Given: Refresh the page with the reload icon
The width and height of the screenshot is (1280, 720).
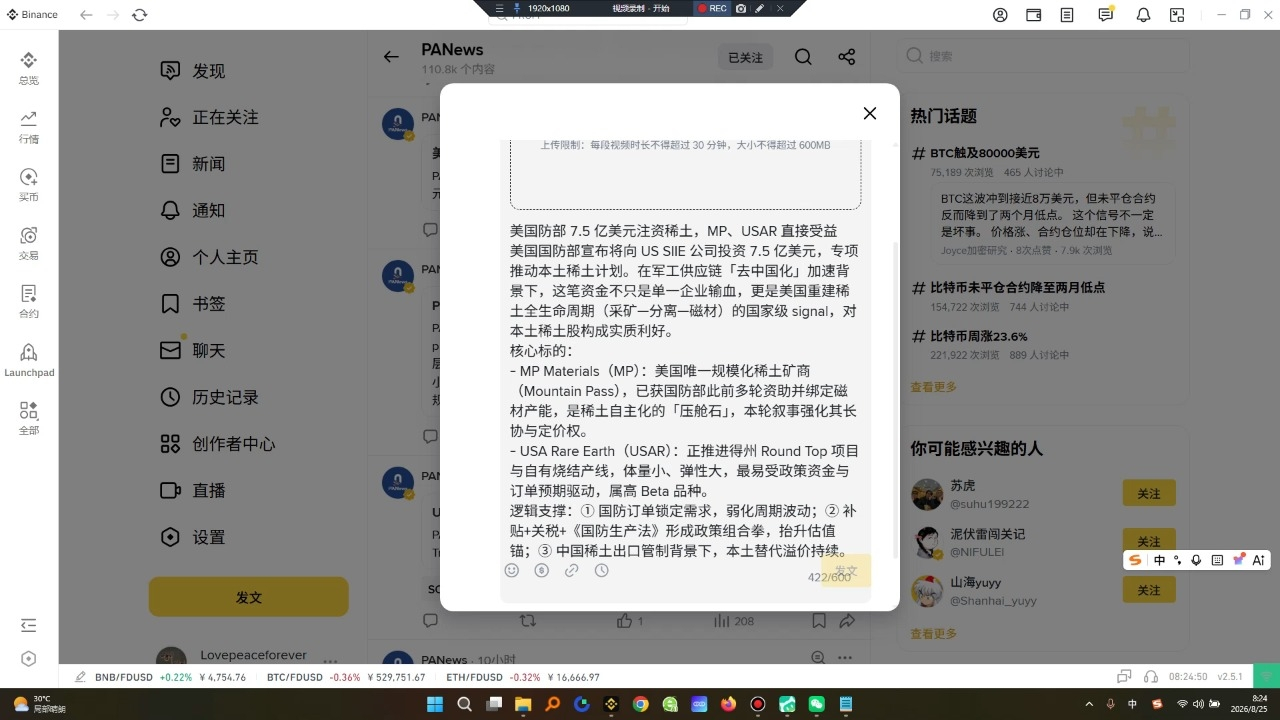Looking at the screenshot, I should tap(139, 15).
